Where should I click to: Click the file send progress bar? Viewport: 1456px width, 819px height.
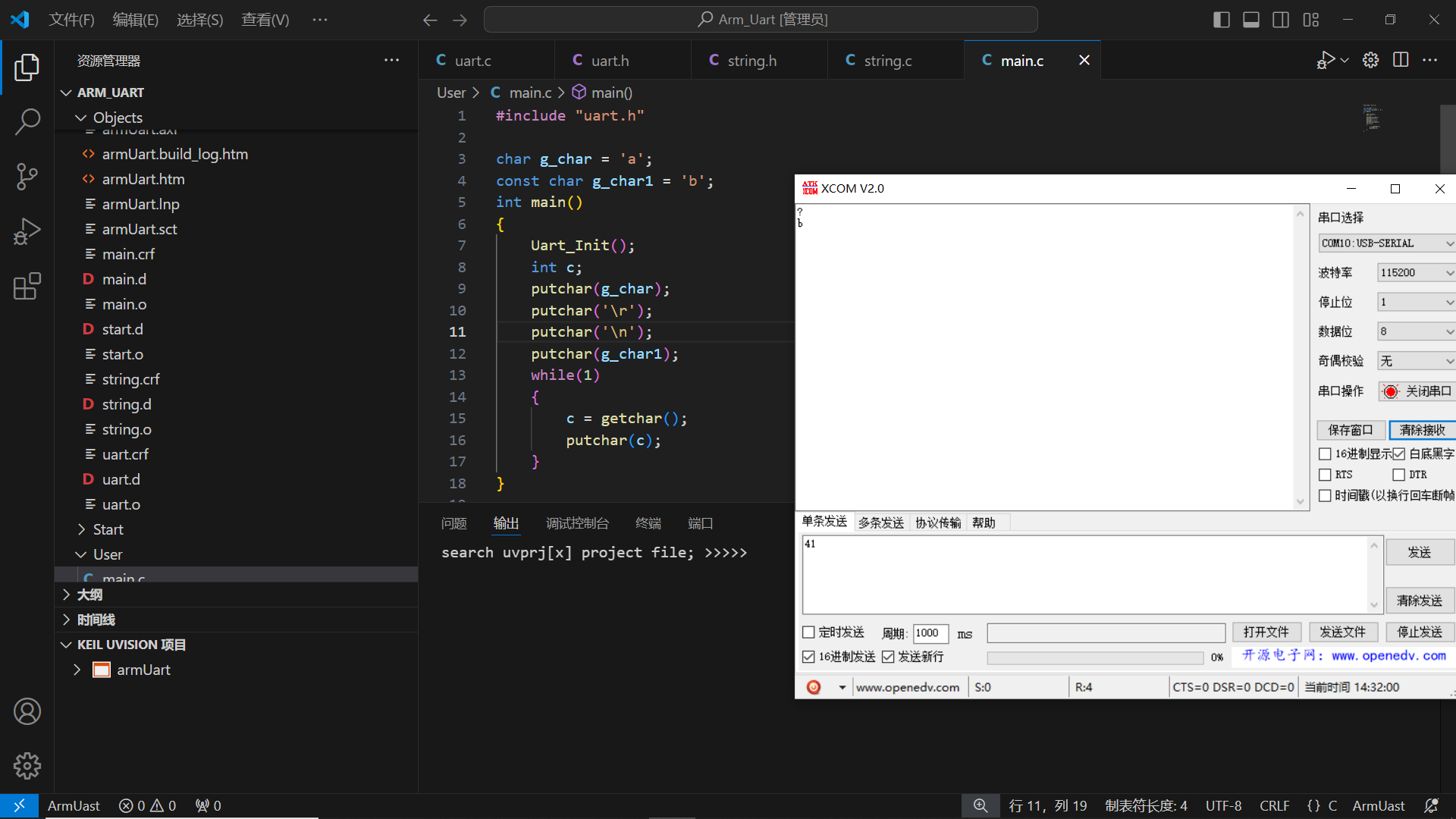1094,657
